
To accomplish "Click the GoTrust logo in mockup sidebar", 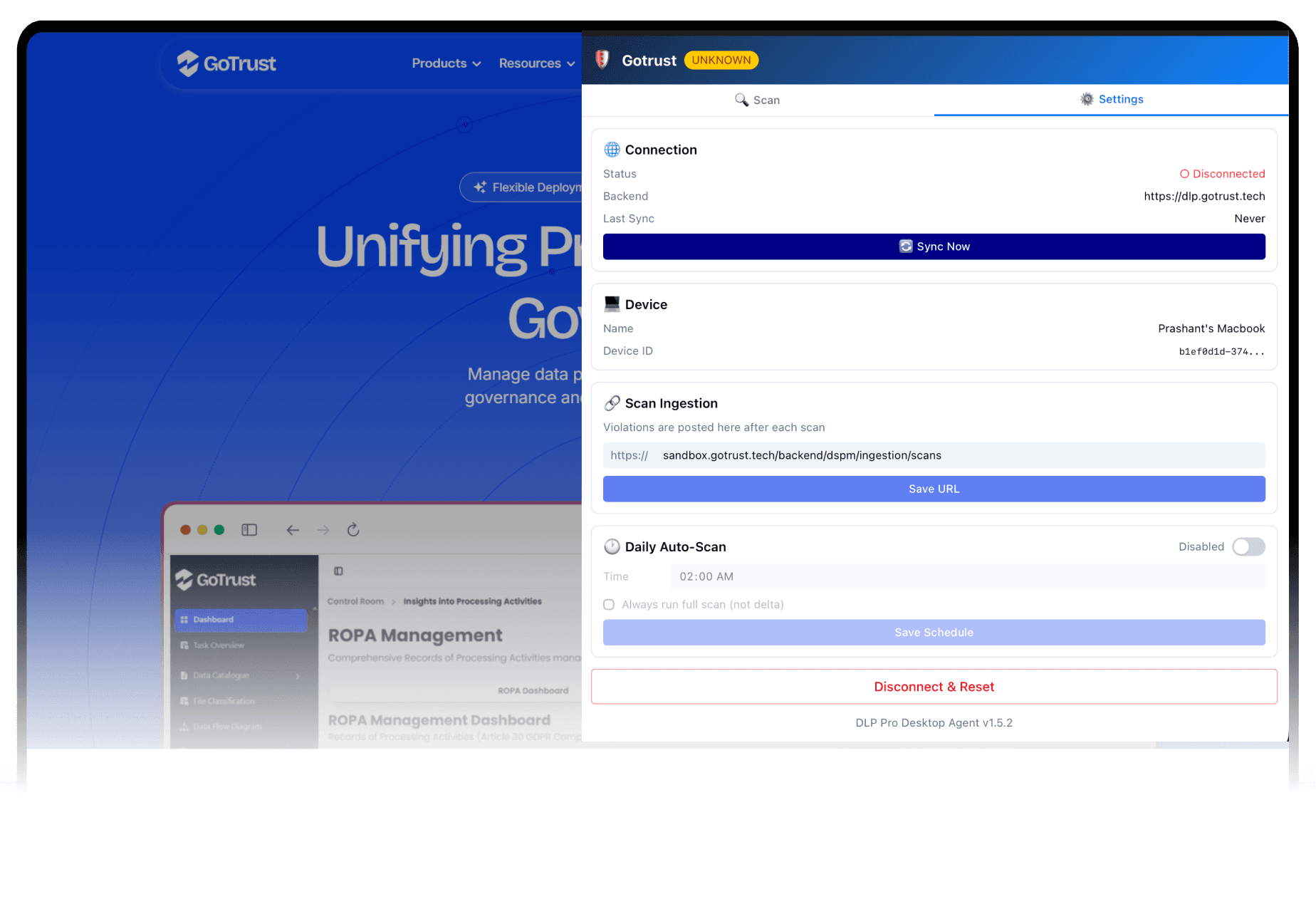I will coord(215,580).
